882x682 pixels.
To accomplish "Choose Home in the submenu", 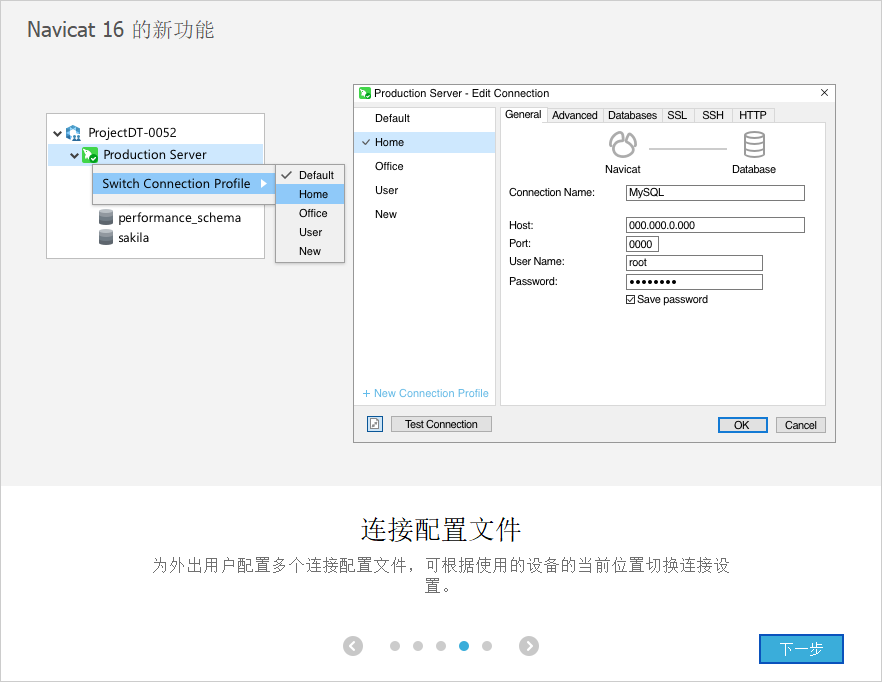I will (x=310, y=194).
